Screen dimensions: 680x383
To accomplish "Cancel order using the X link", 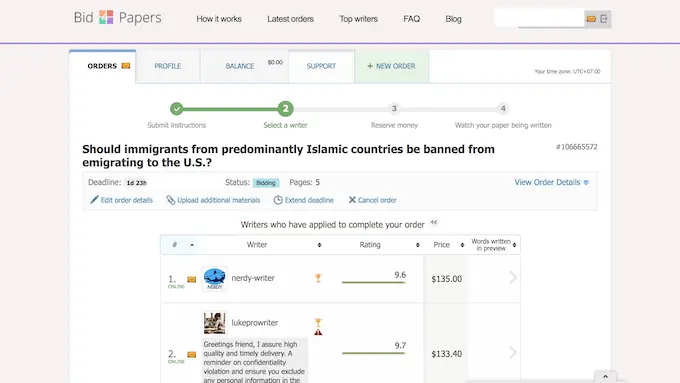I will pos(373,200).
